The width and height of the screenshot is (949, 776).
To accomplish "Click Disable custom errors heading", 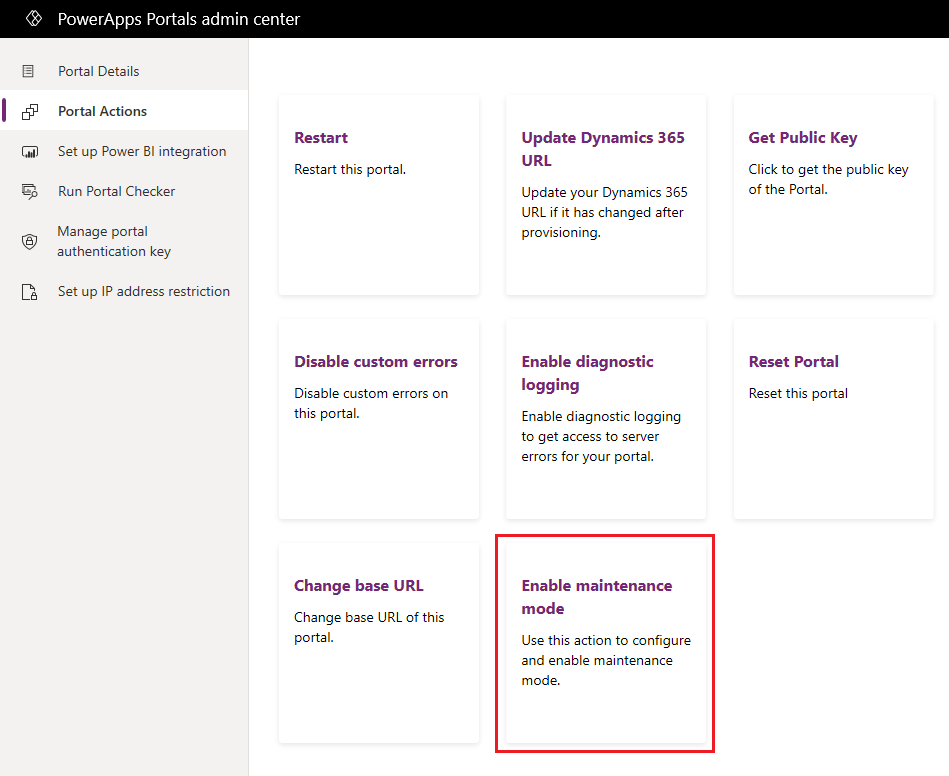I will tap(376, 361).
